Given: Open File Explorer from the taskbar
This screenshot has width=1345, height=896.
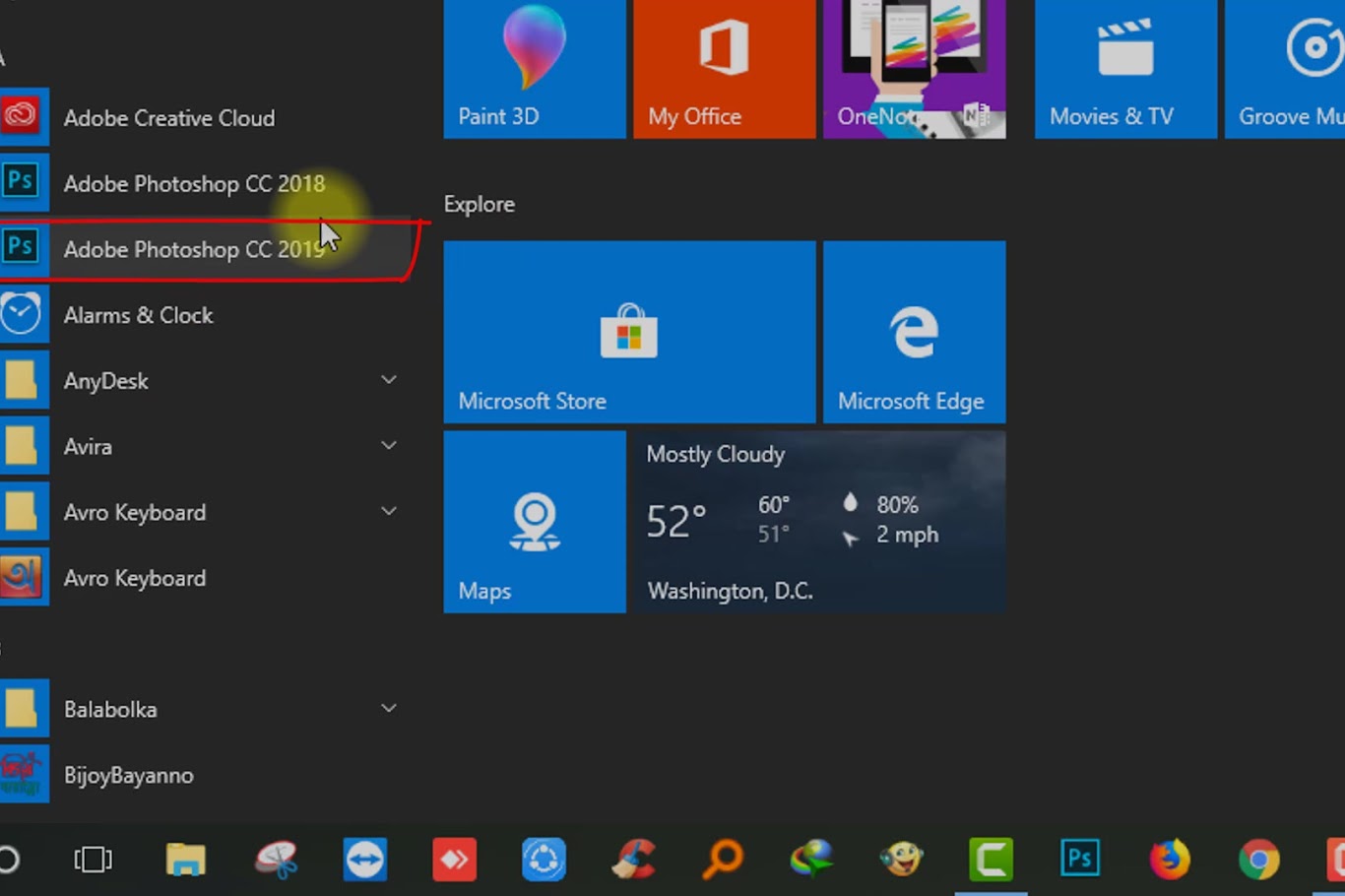Looking at the screenshot, I should 185,860.
